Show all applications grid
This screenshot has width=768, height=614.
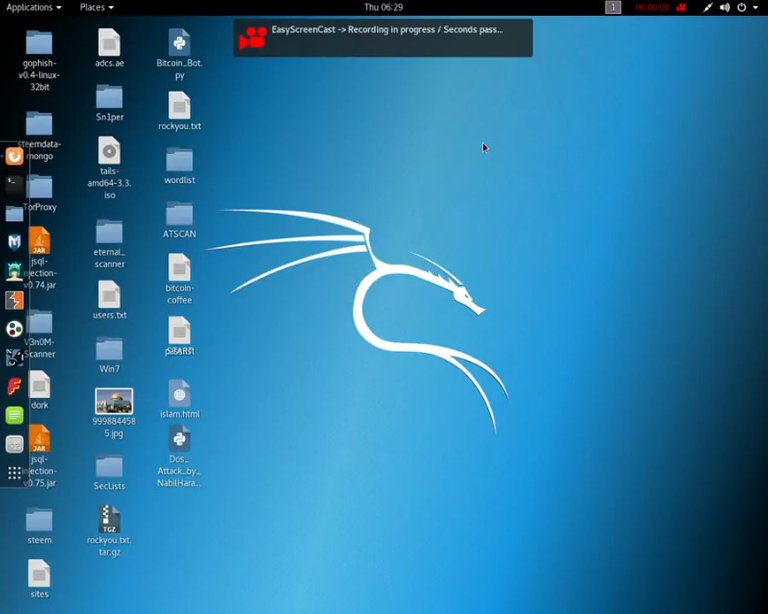(x=14, y=472)
